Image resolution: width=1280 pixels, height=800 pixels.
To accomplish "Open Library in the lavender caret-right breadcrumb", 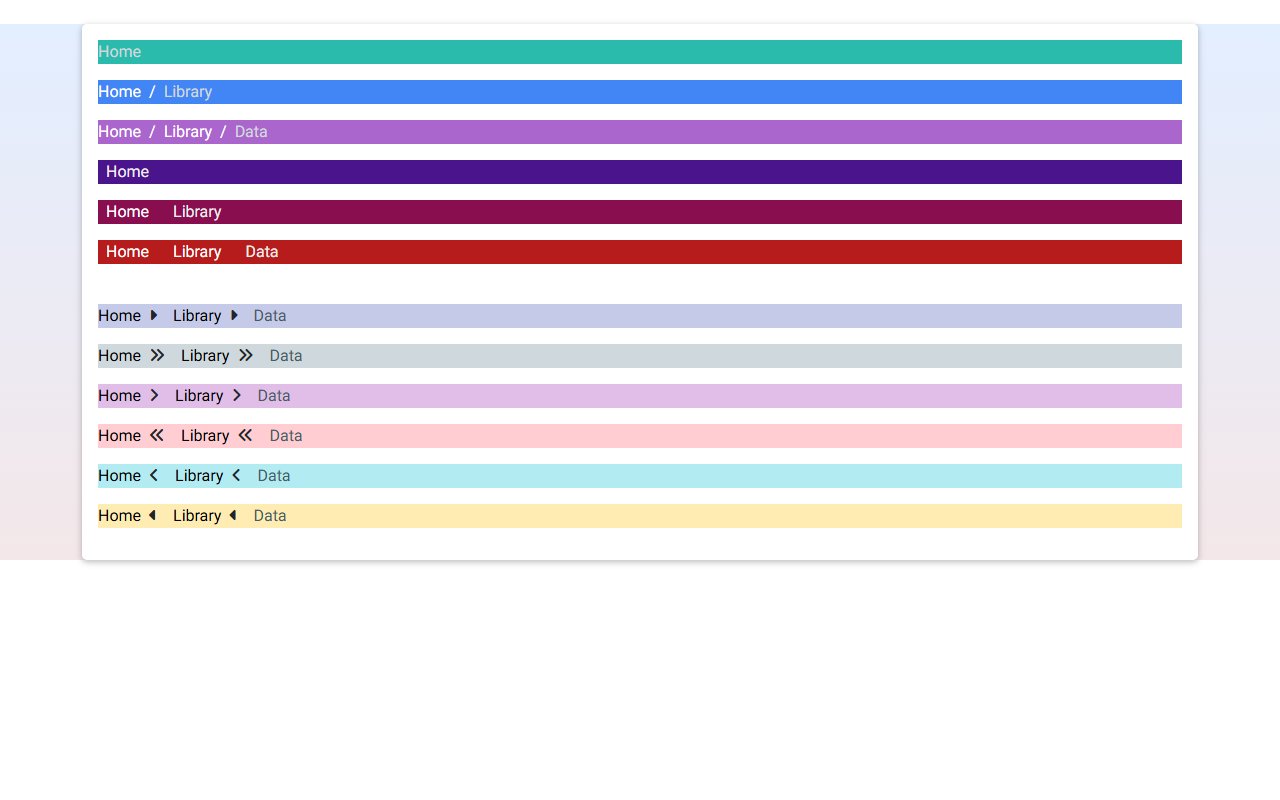I will pos(197,316).
